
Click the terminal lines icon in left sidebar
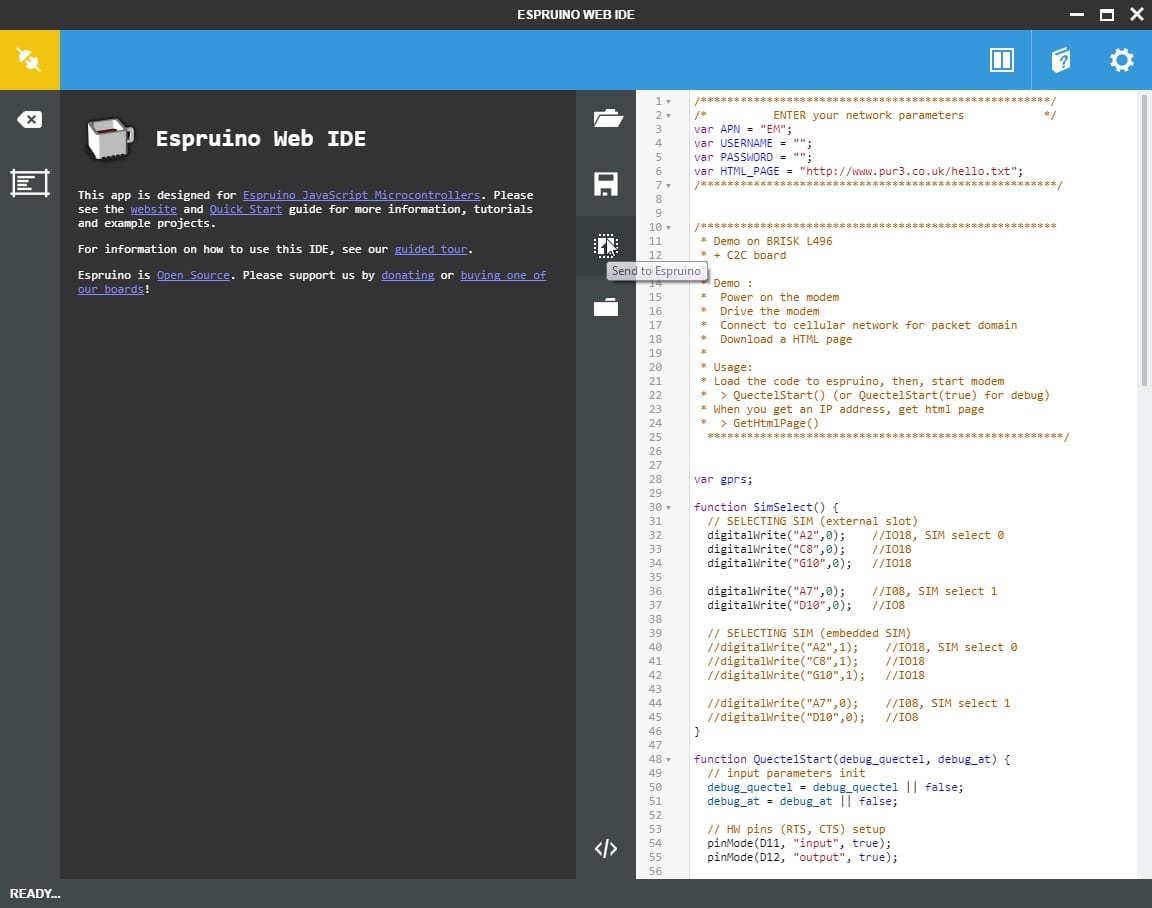[29, 183]
